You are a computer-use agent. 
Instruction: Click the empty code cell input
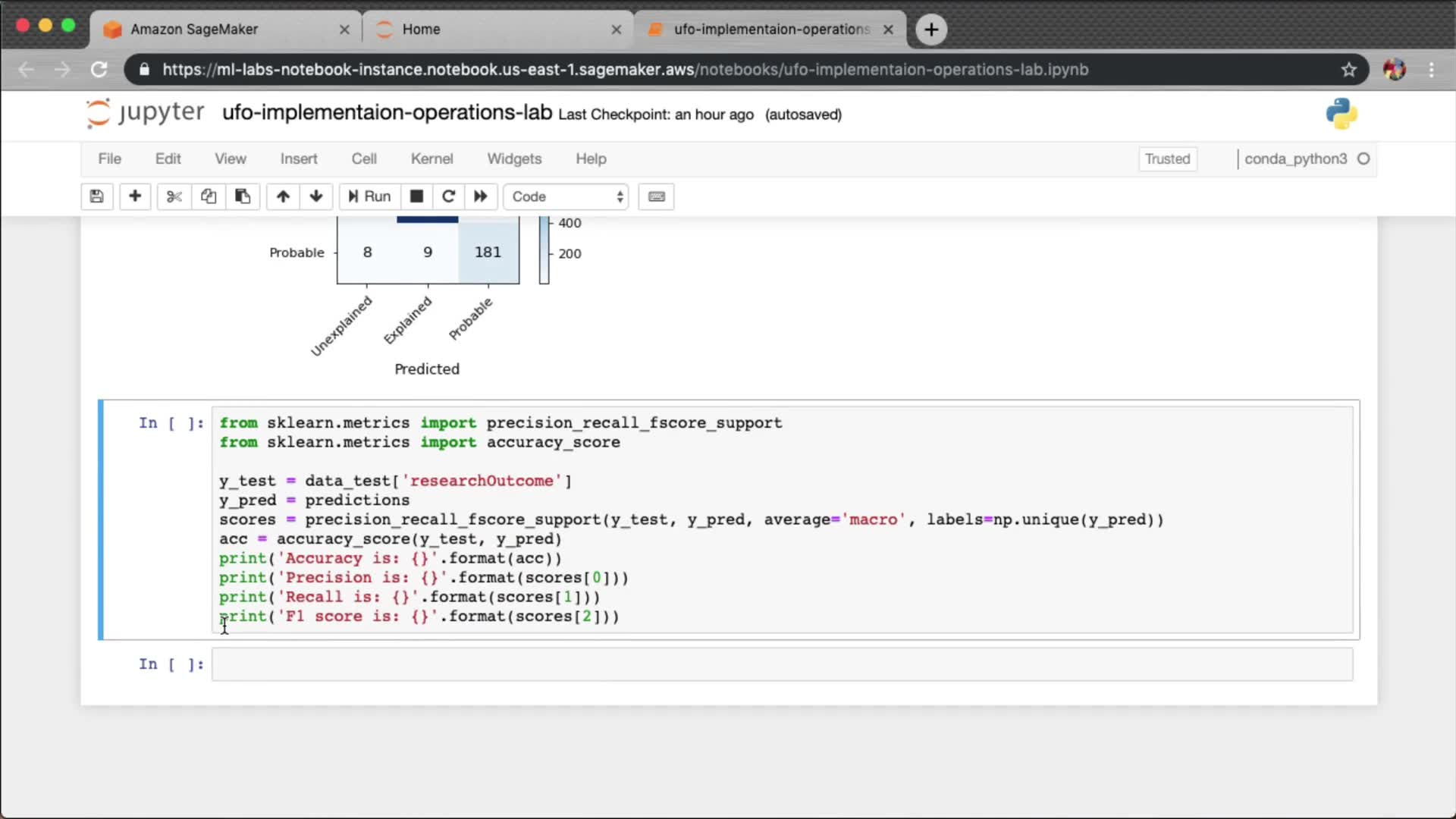coord(781,664)
